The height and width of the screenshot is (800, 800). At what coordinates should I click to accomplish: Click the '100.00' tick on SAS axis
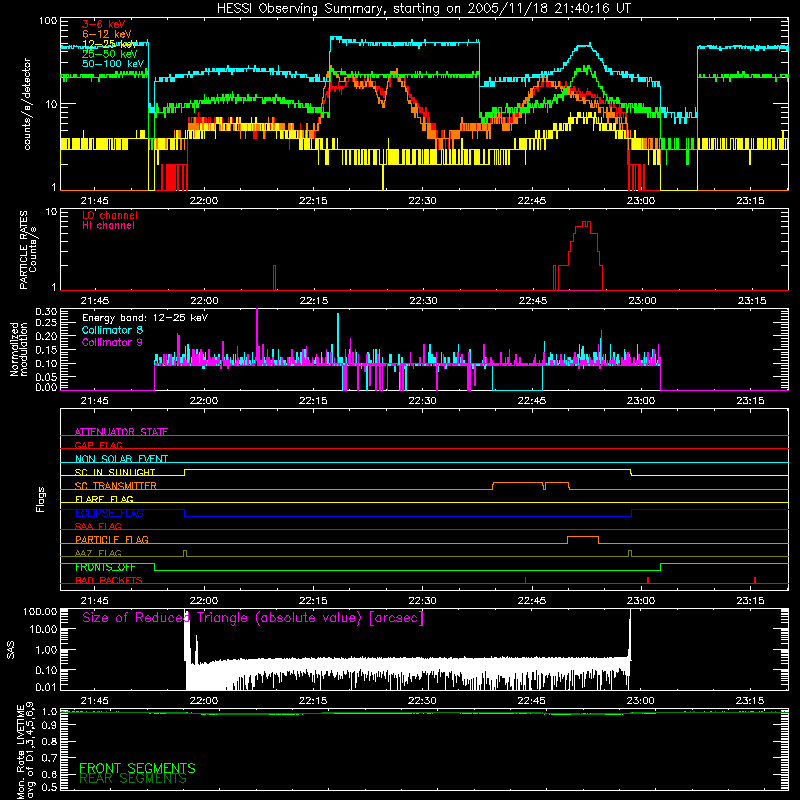(40, 611)
